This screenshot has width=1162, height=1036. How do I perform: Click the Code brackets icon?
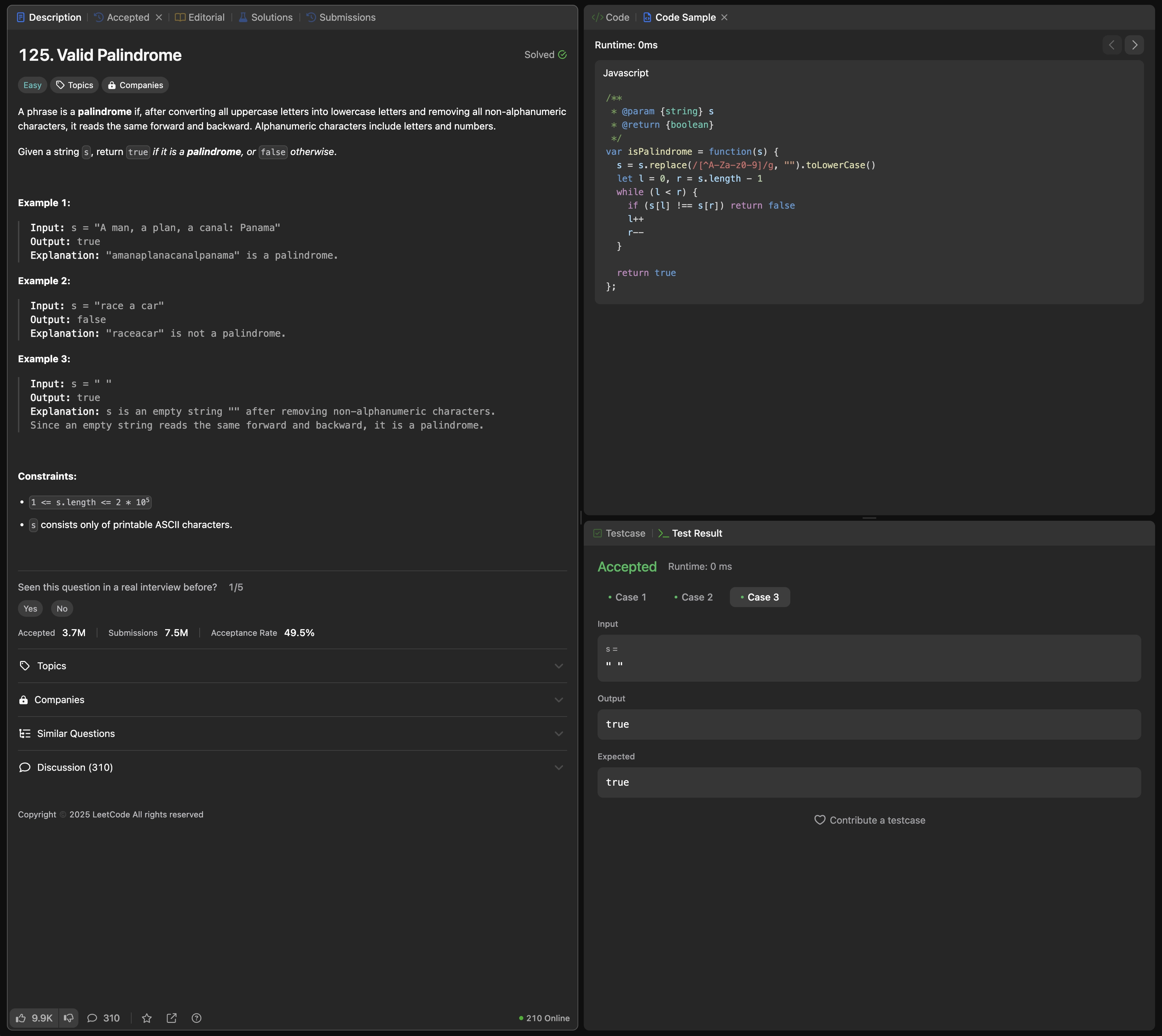point(597,18)
